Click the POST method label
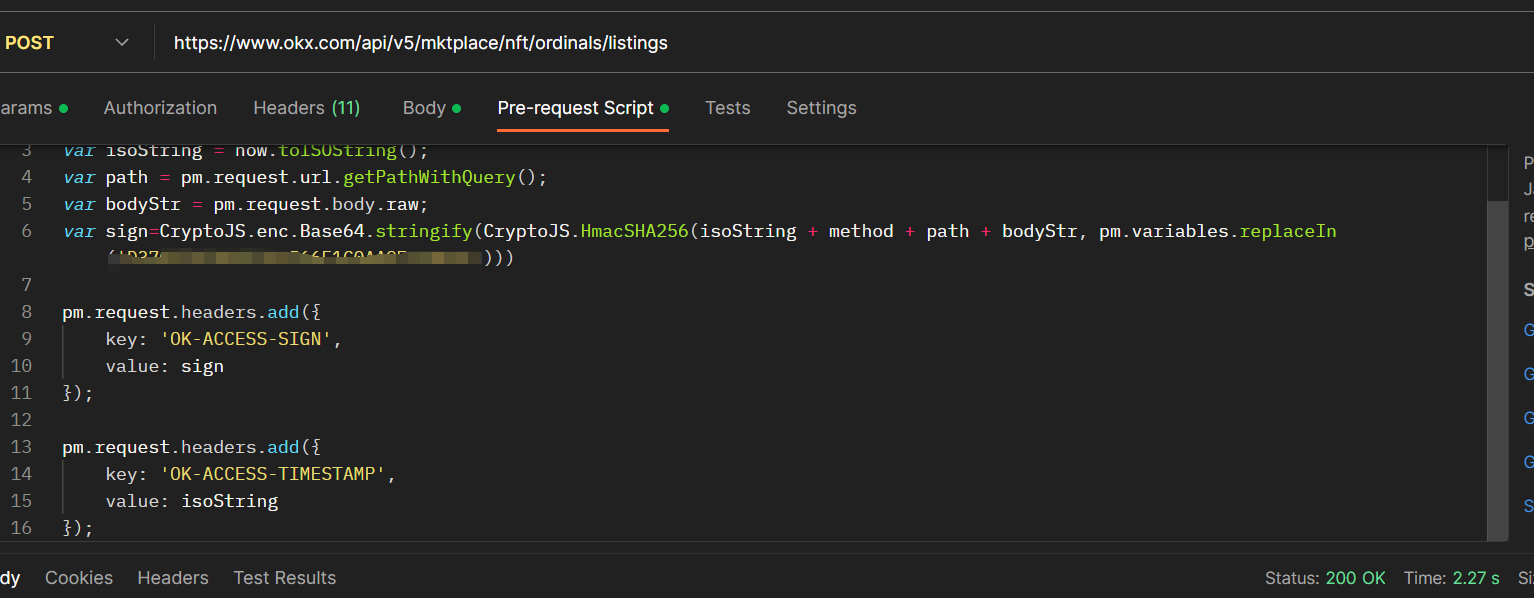 tap(30, 43)
